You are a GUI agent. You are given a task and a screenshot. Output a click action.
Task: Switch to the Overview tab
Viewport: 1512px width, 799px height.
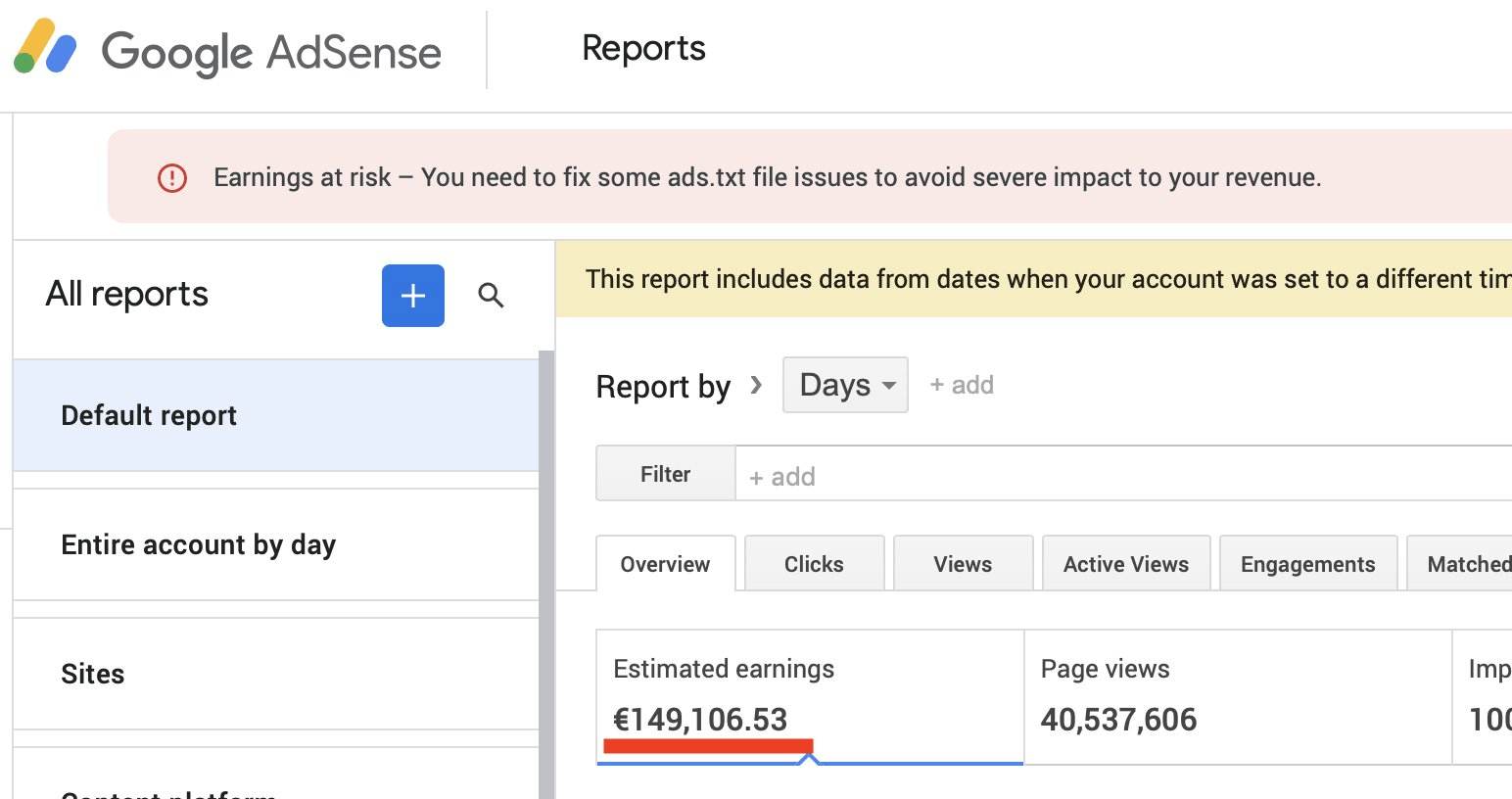tap(665, 564)
